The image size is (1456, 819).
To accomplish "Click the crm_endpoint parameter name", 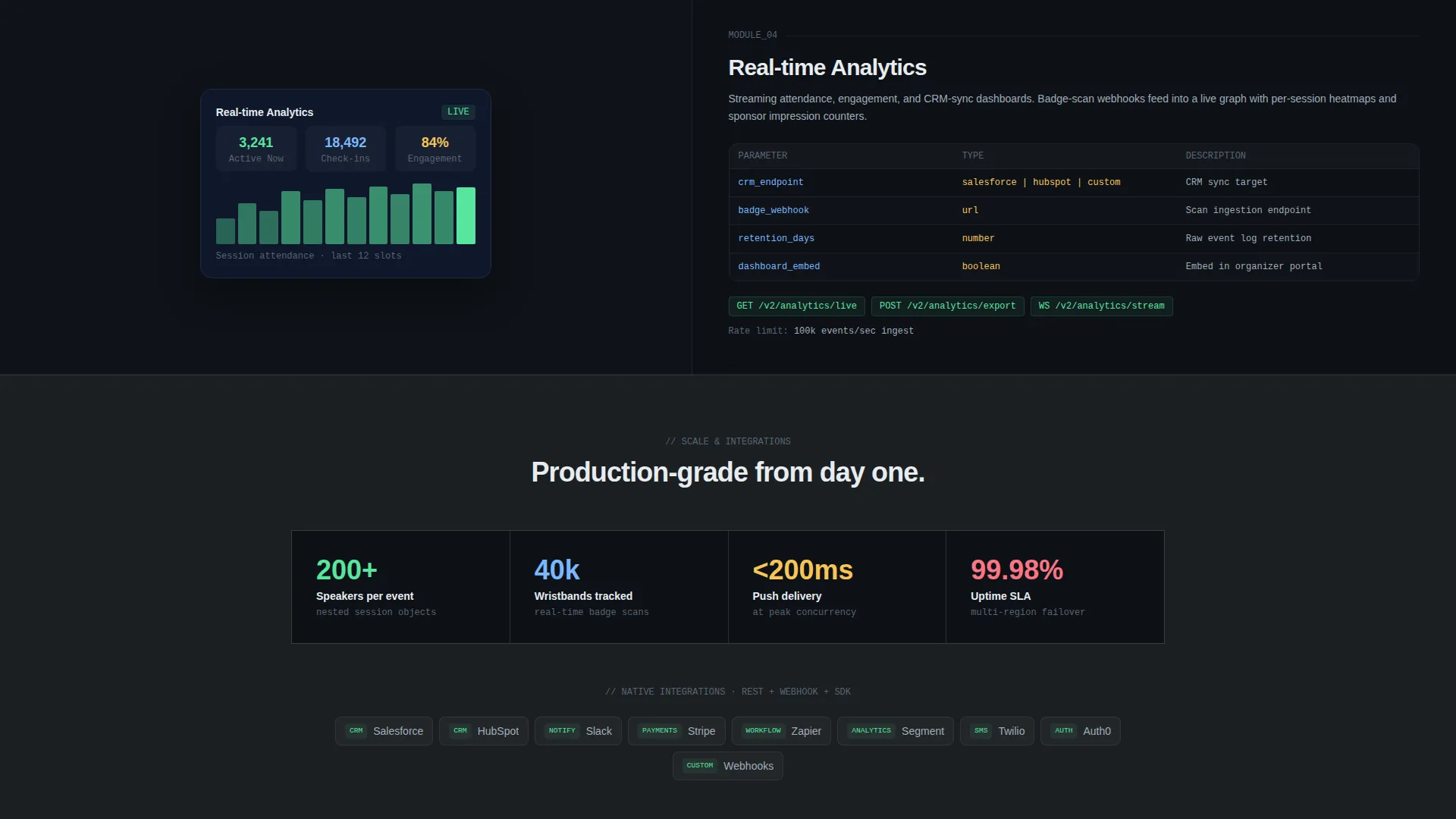I will [770, 183].
